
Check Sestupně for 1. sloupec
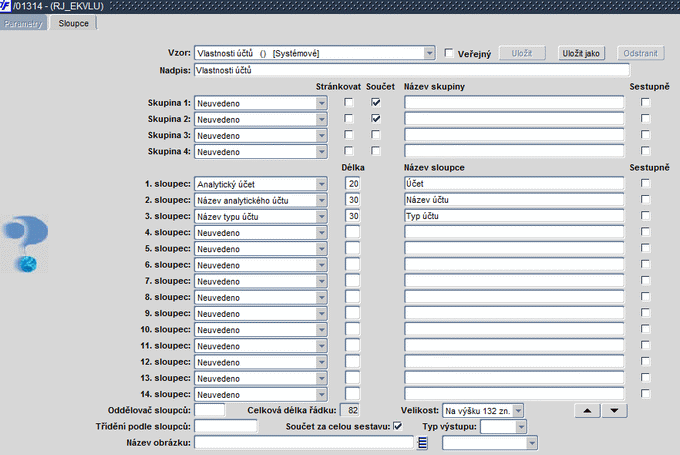coord(645,183)
